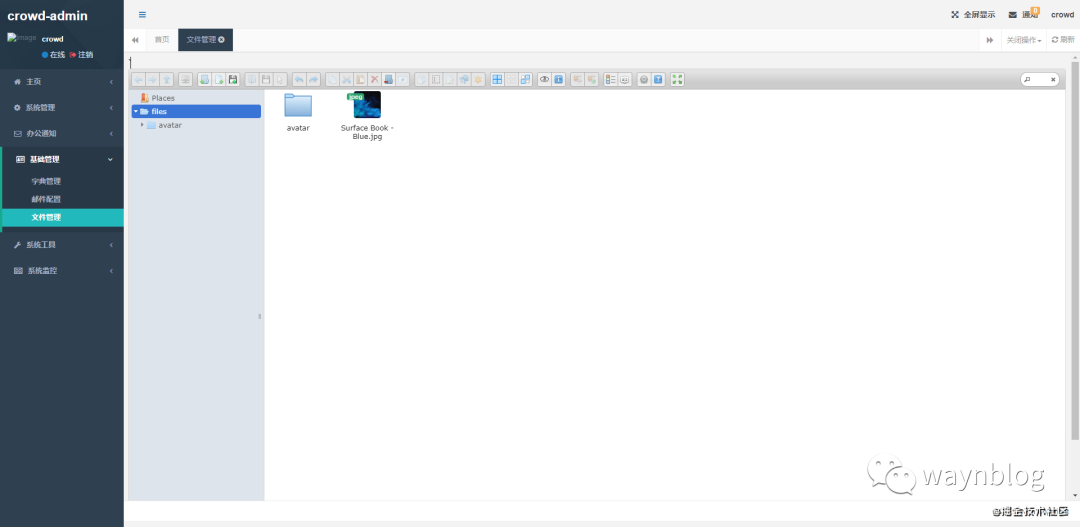Viewport: 1080px width, 527px height.
Task: Toggle the sidebar with hamburger icon
Action: 143,14
